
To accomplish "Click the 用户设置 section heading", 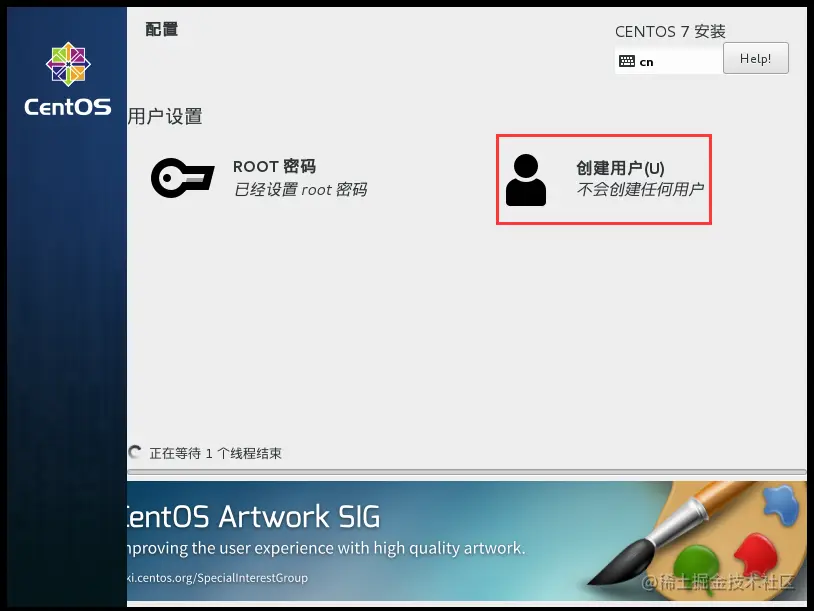I will [165, 116].
